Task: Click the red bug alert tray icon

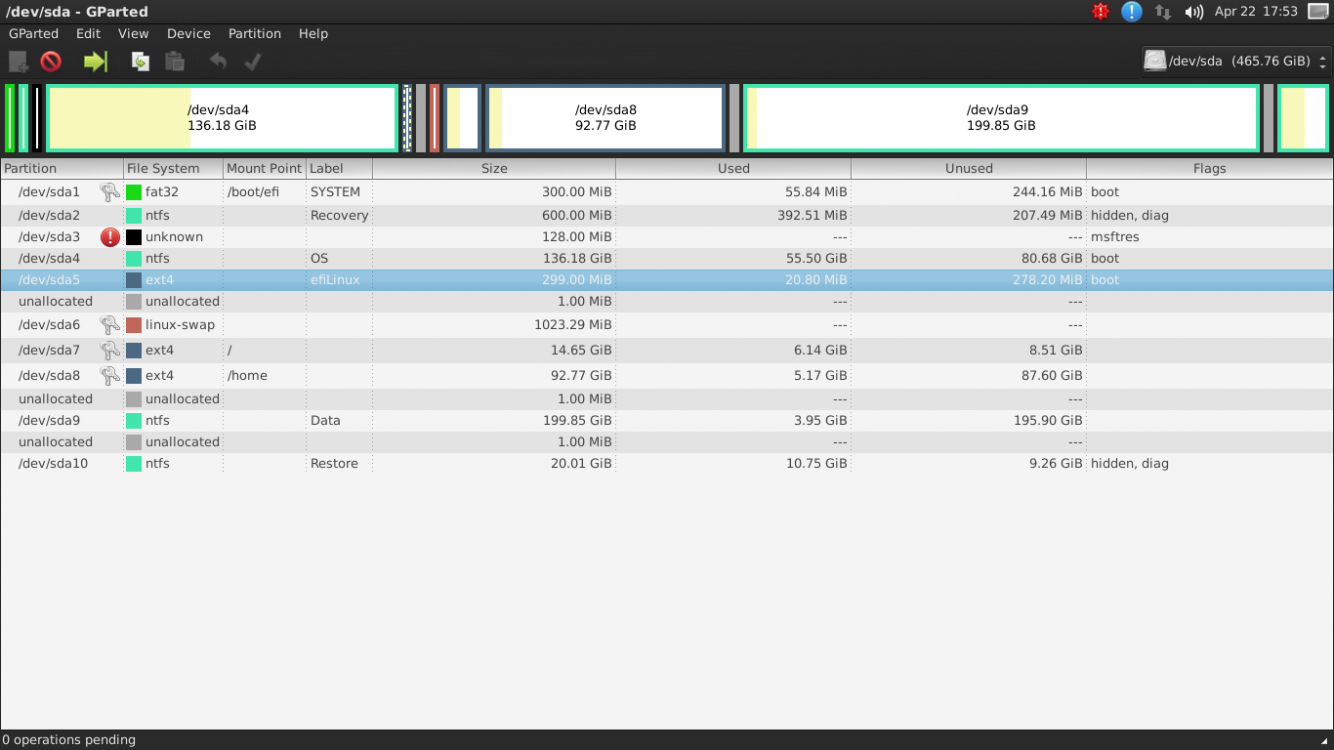Action: [1101, 12]
